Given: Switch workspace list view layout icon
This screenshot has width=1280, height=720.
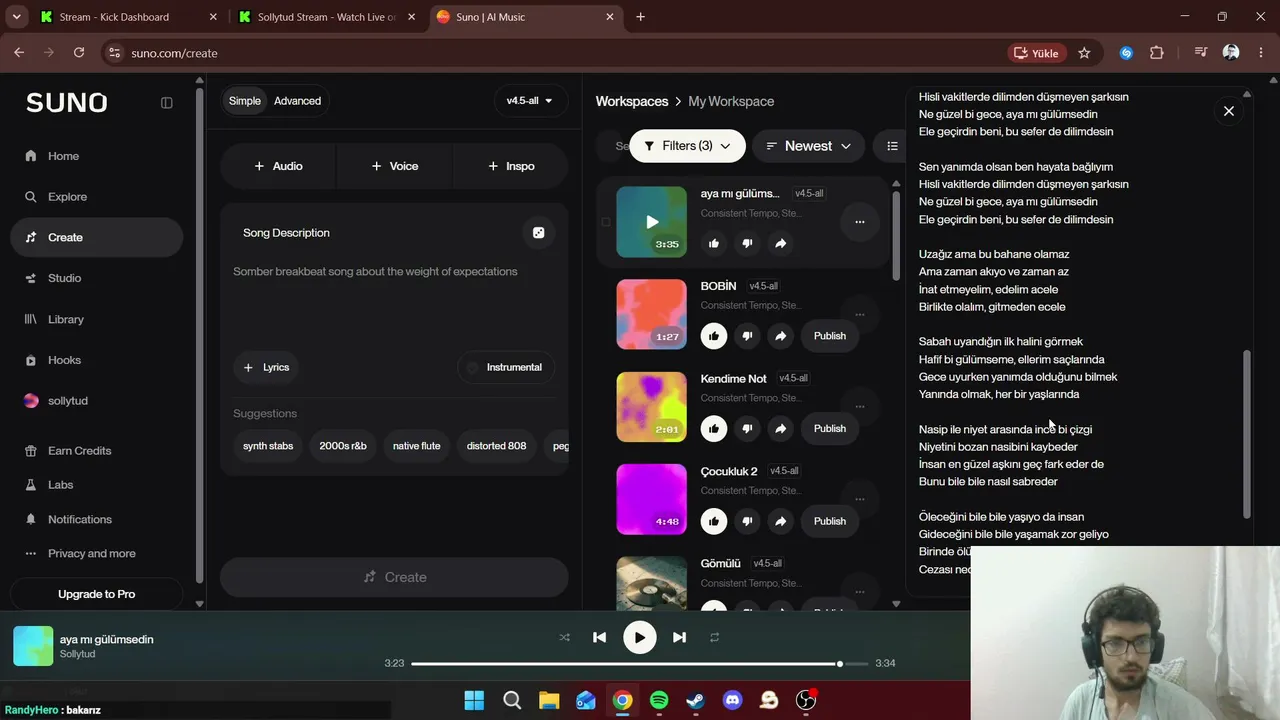Looking at the screenshot, I should pos(891,146).
